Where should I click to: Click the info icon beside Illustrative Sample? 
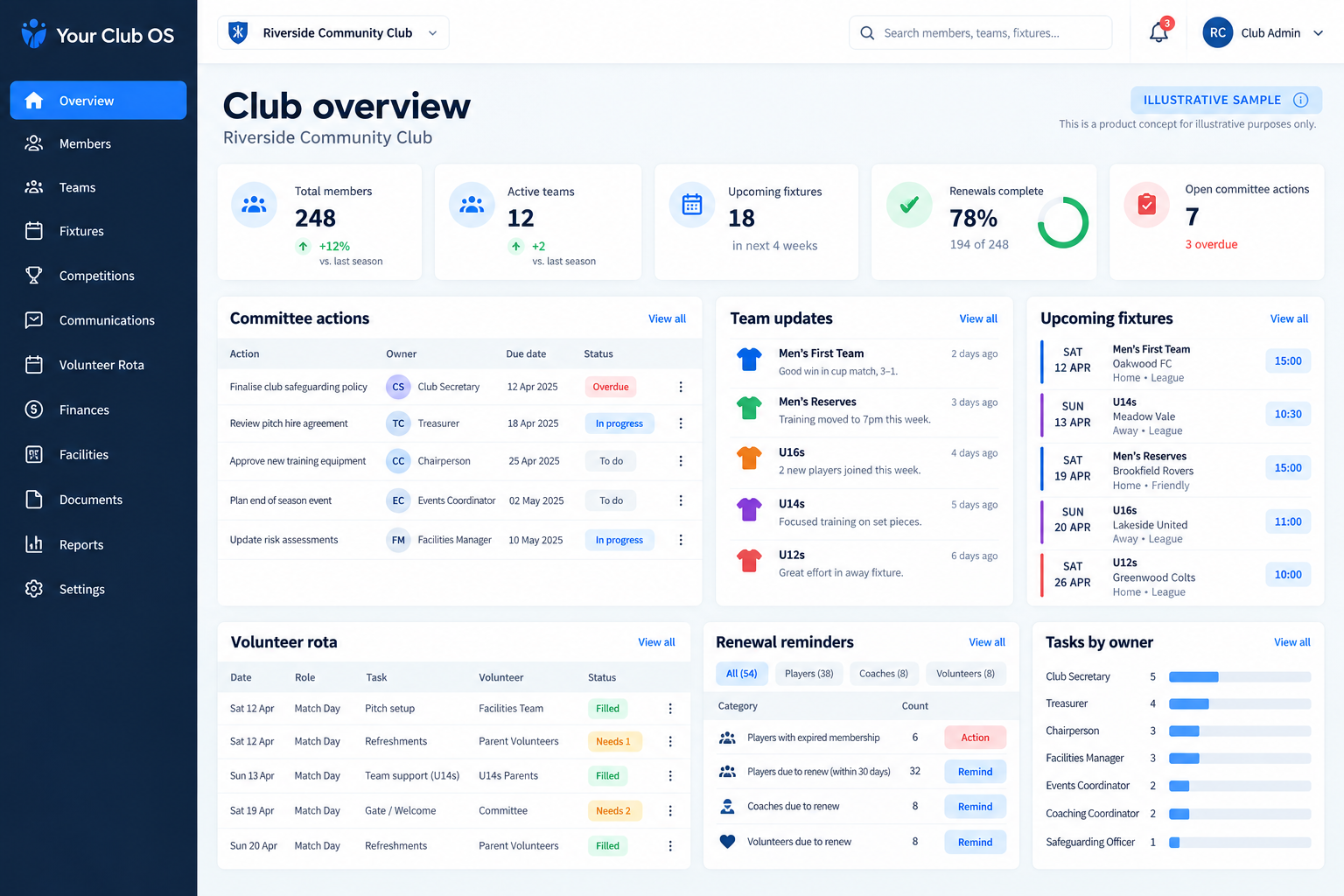[1301, 100]
